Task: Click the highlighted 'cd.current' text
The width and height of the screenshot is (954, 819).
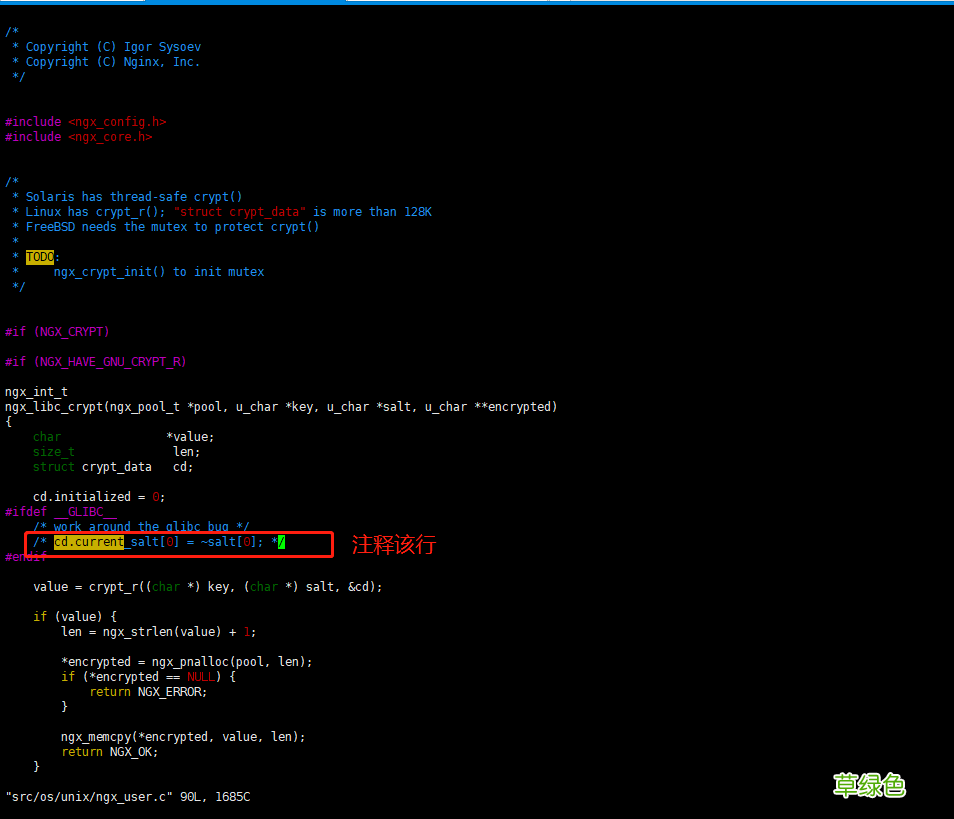Action: click(89, 542)
